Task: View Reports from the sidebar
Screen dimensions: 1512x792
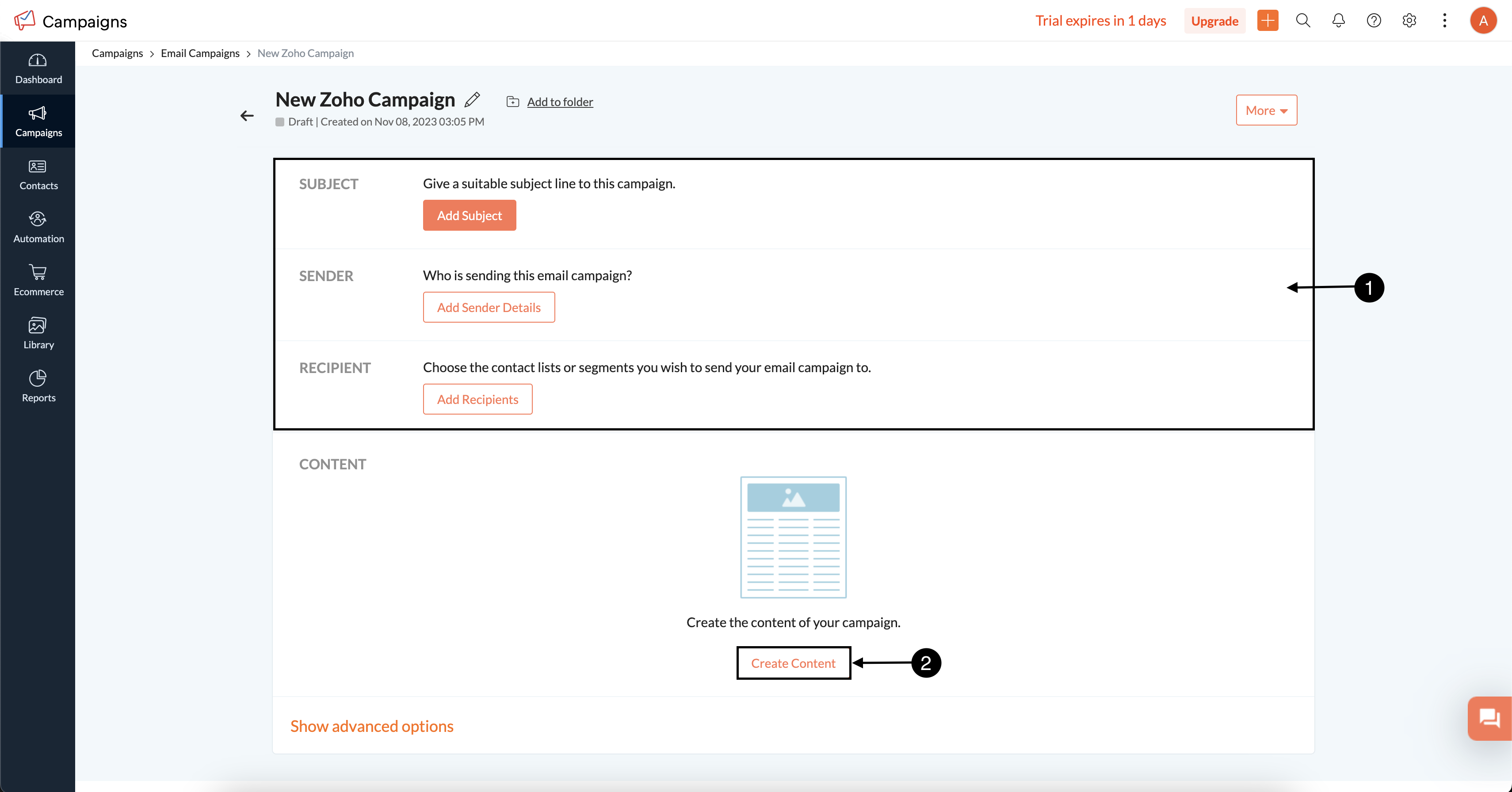Action: tap(38, 387)
